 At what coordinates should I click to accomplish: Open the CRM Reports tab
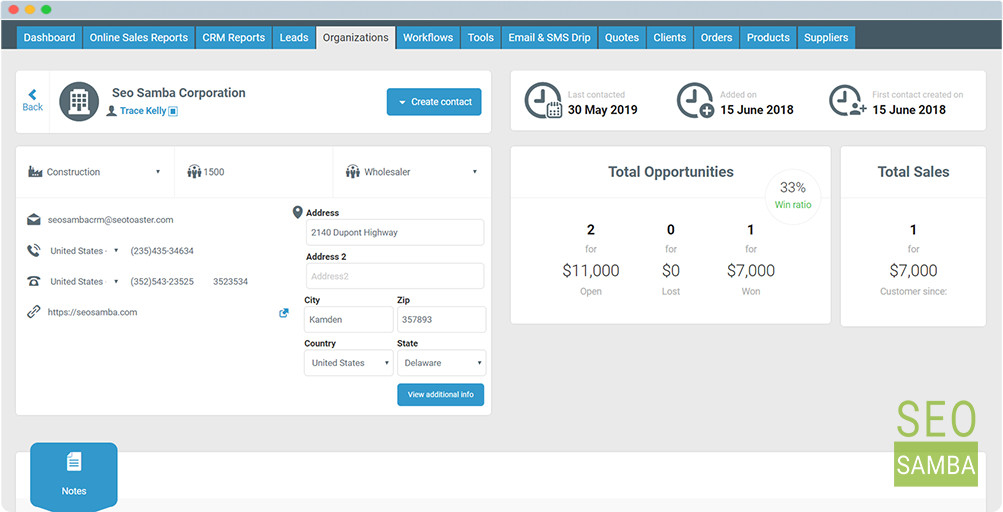tap(233, 38)
